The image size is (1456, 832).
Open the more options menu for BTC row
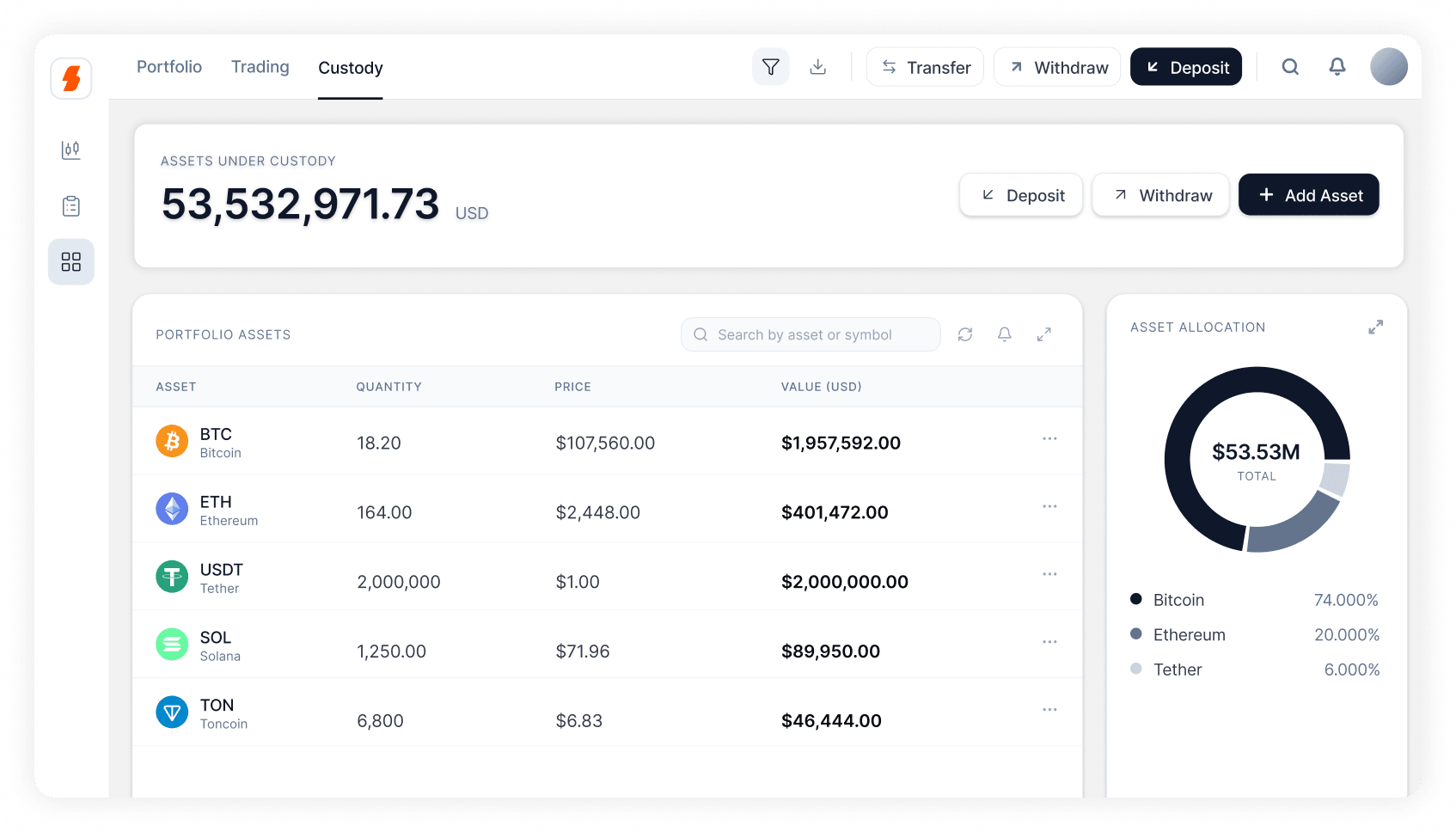(x=1049, y=438)
